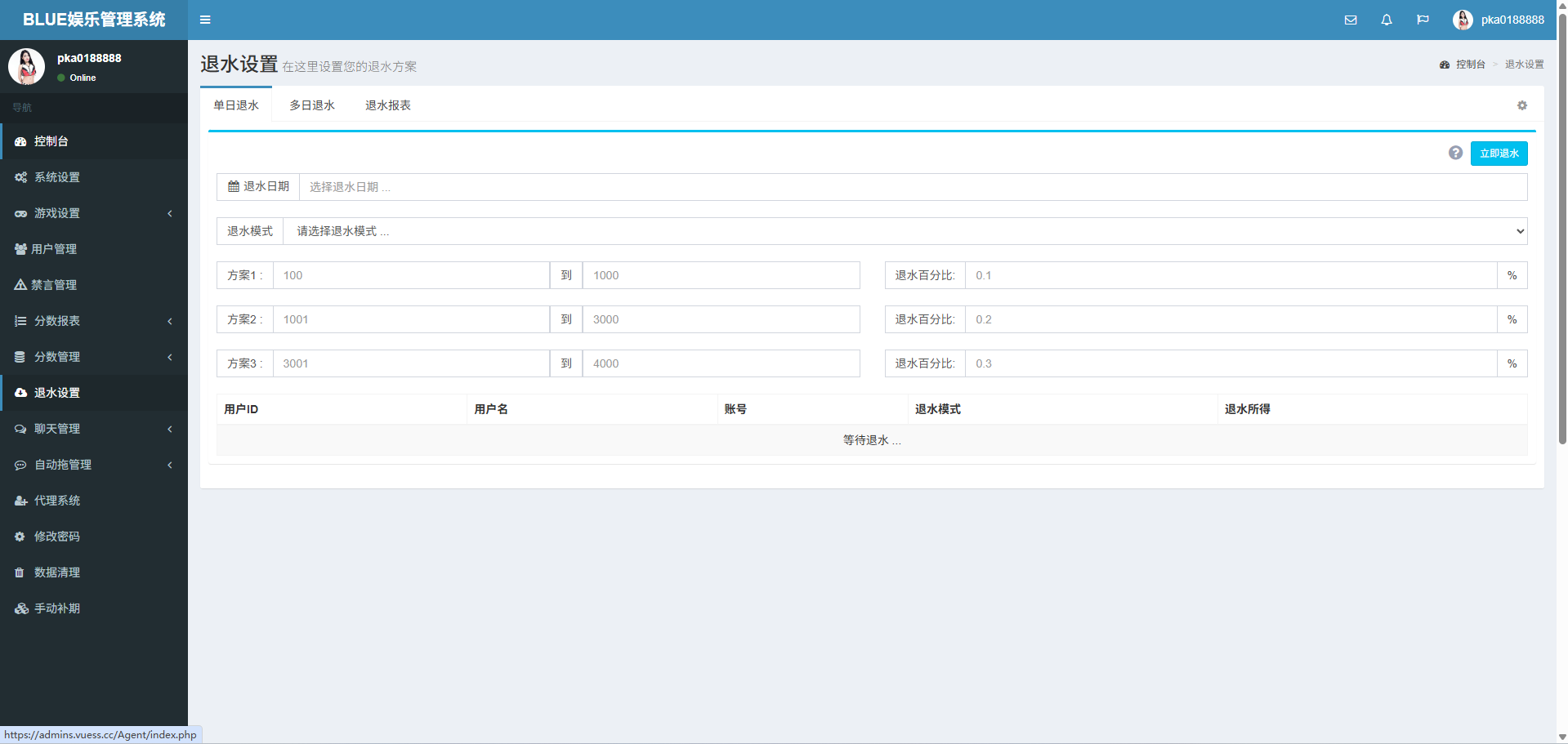Open the notification bell icon
This screenshot has height=744, width=1568.
click(x=1387, y=20)
